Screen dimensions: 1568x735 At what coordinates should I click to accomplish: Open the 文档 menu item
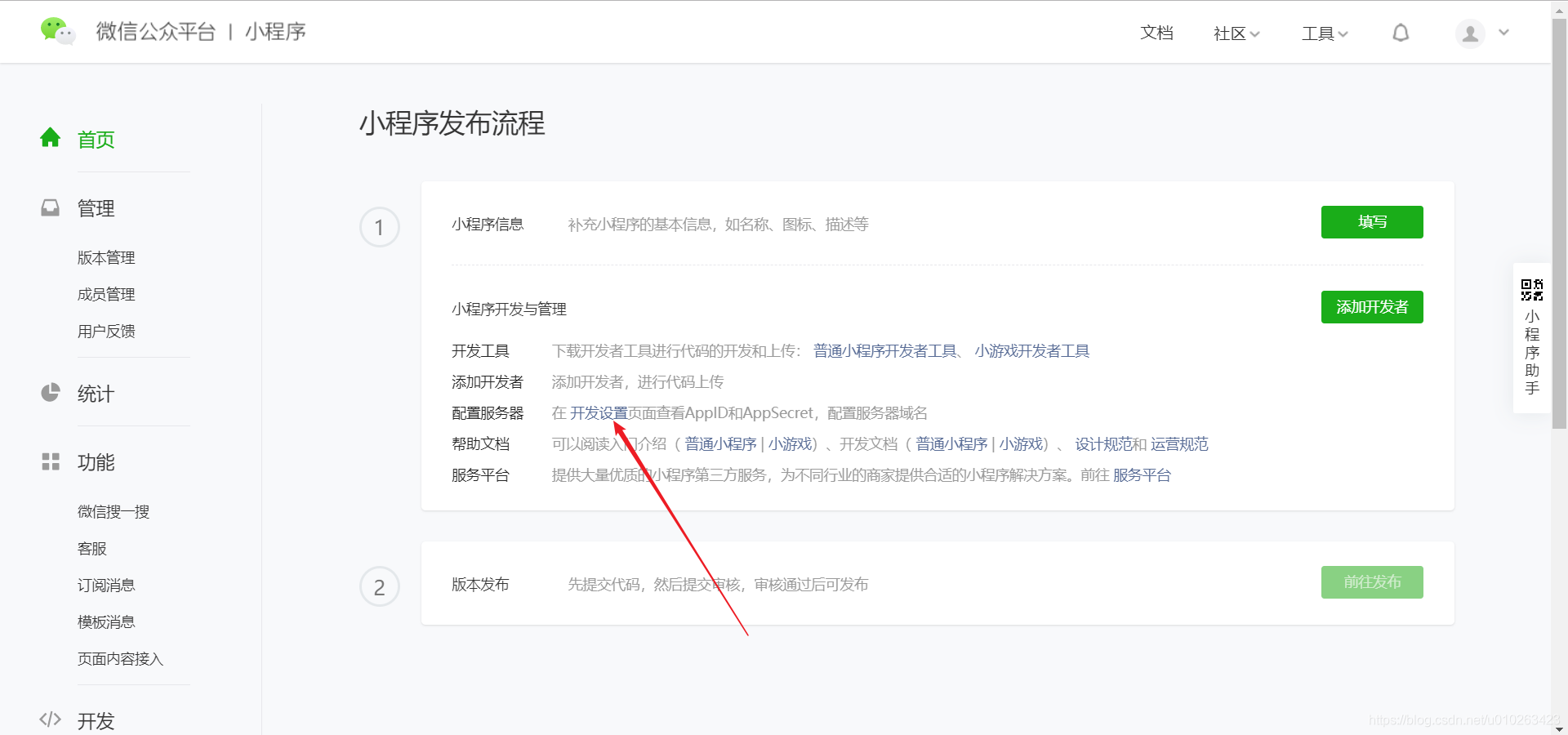(x=1156, y=33)
